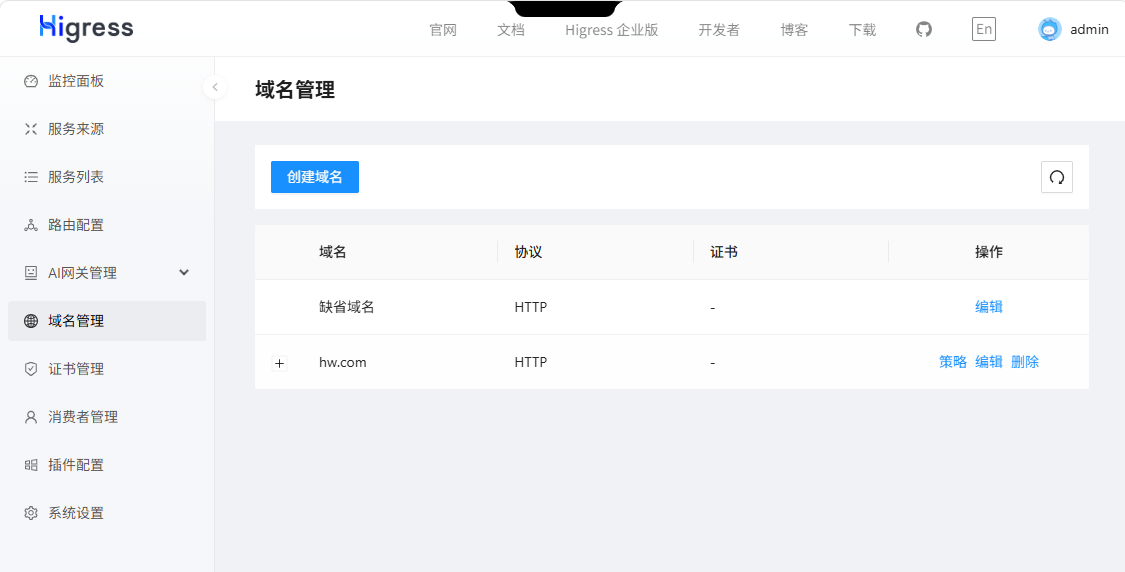Viewport: 1125px width, 572px height.
Task: Click the 缺省域名 cell
Action: point(347,307)
